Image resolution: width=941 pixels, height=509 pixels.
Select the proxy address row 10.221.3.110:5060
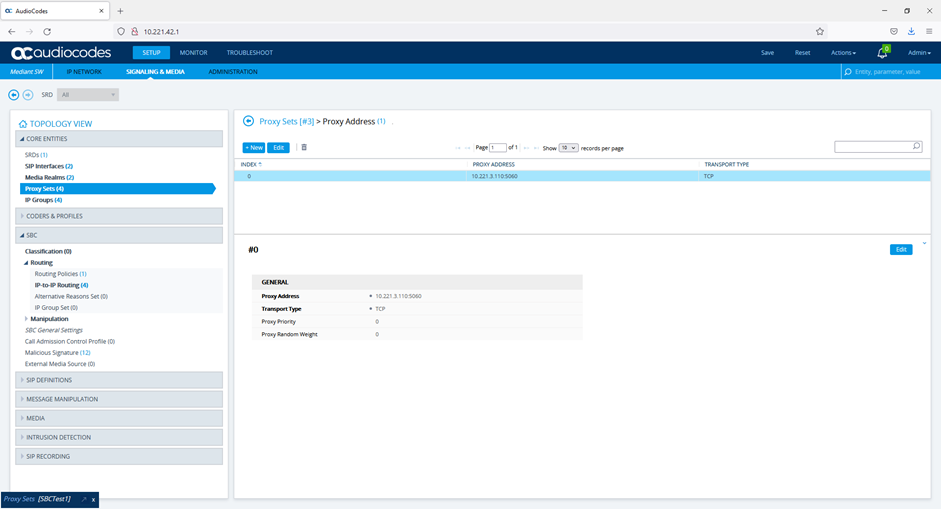pos(582,176)
